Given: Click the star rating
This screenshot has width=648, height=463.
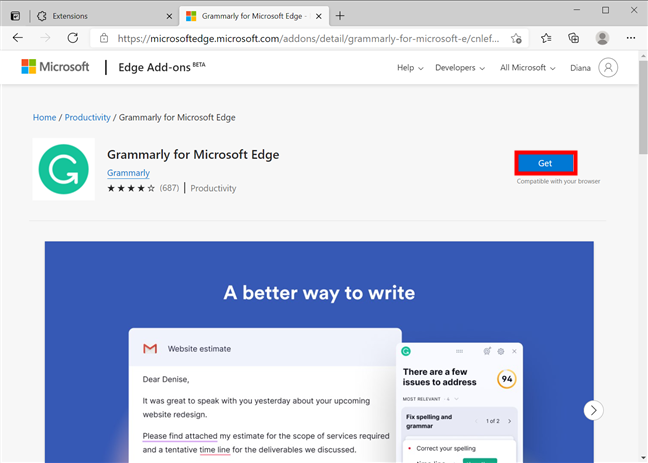Looking at the screenshot, I should pyautogui.click(x=131, y=189).
